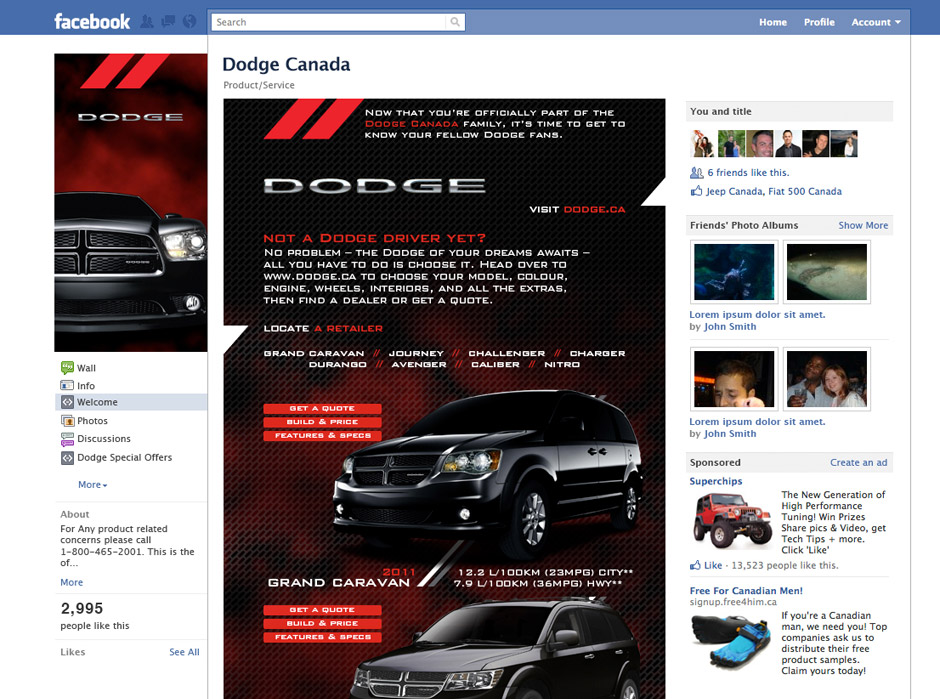Screen dimensions: 940x699
Task: Expand the About section with More
Action: point(71,582)
